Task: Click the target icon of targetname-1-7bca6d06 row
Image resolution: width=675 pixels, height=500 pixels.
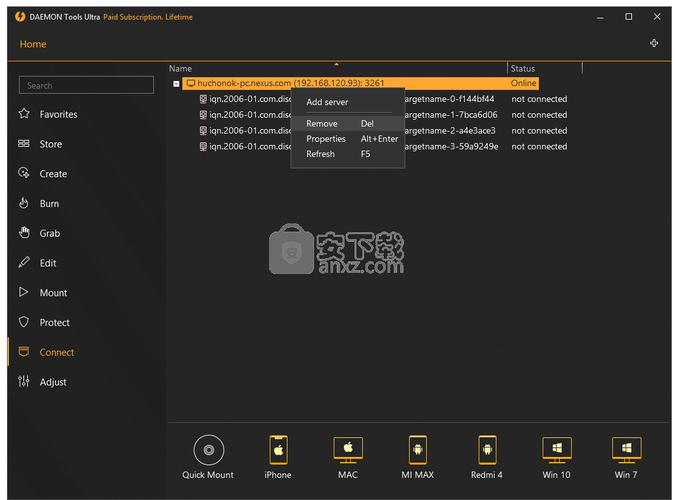Action: (x=203, y=115)
